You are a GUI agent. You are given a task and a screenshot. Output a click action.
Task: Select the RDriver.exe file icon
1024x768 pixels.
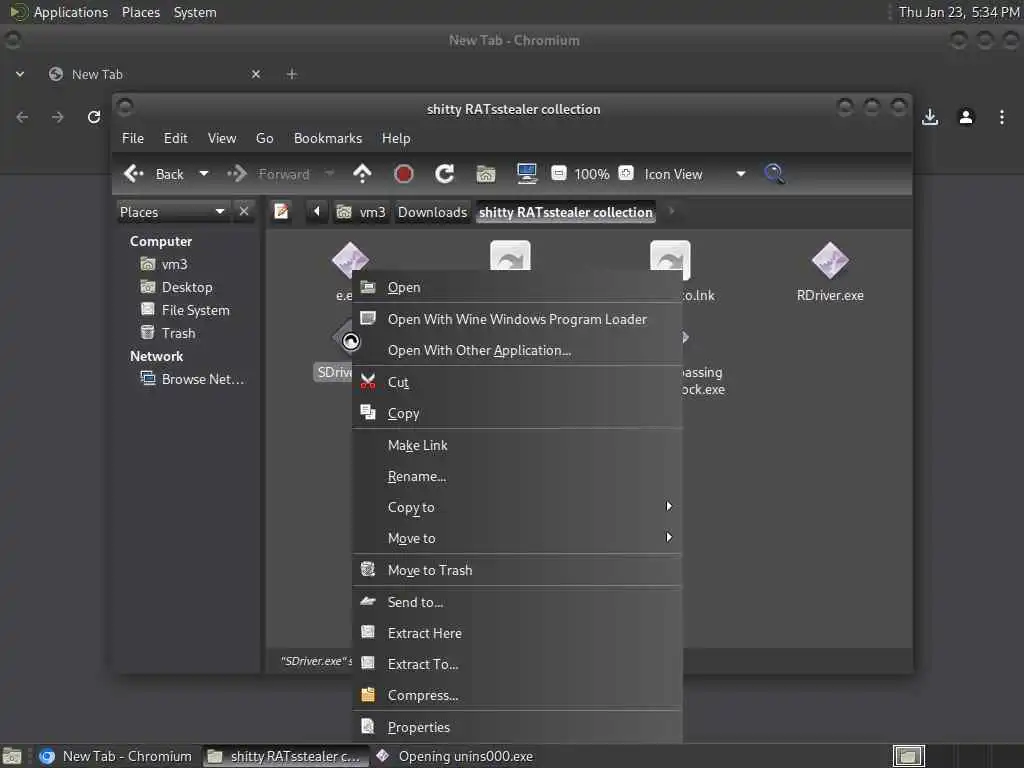(x=830, y=261)
